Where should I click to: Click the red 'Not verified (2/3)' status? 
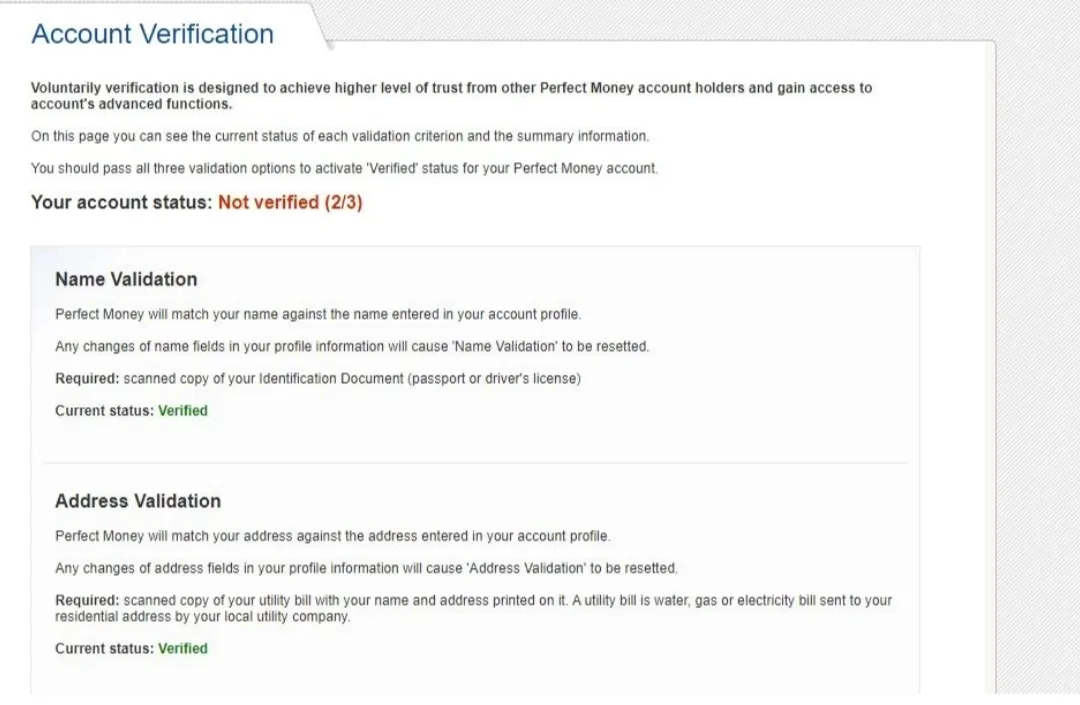290,202
